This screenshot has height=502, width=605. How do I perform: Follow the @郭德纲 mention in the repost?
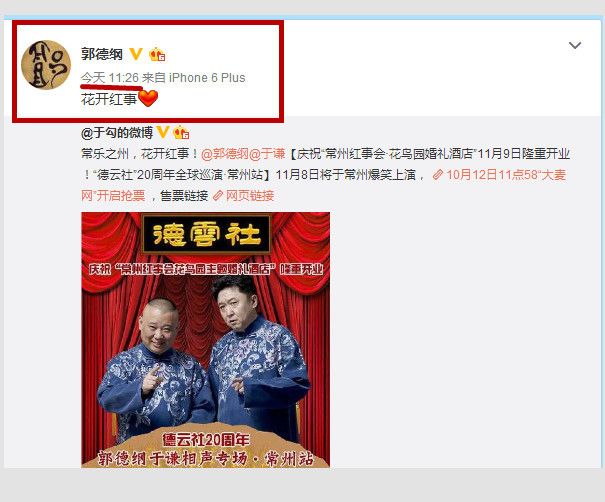[225, 154]
